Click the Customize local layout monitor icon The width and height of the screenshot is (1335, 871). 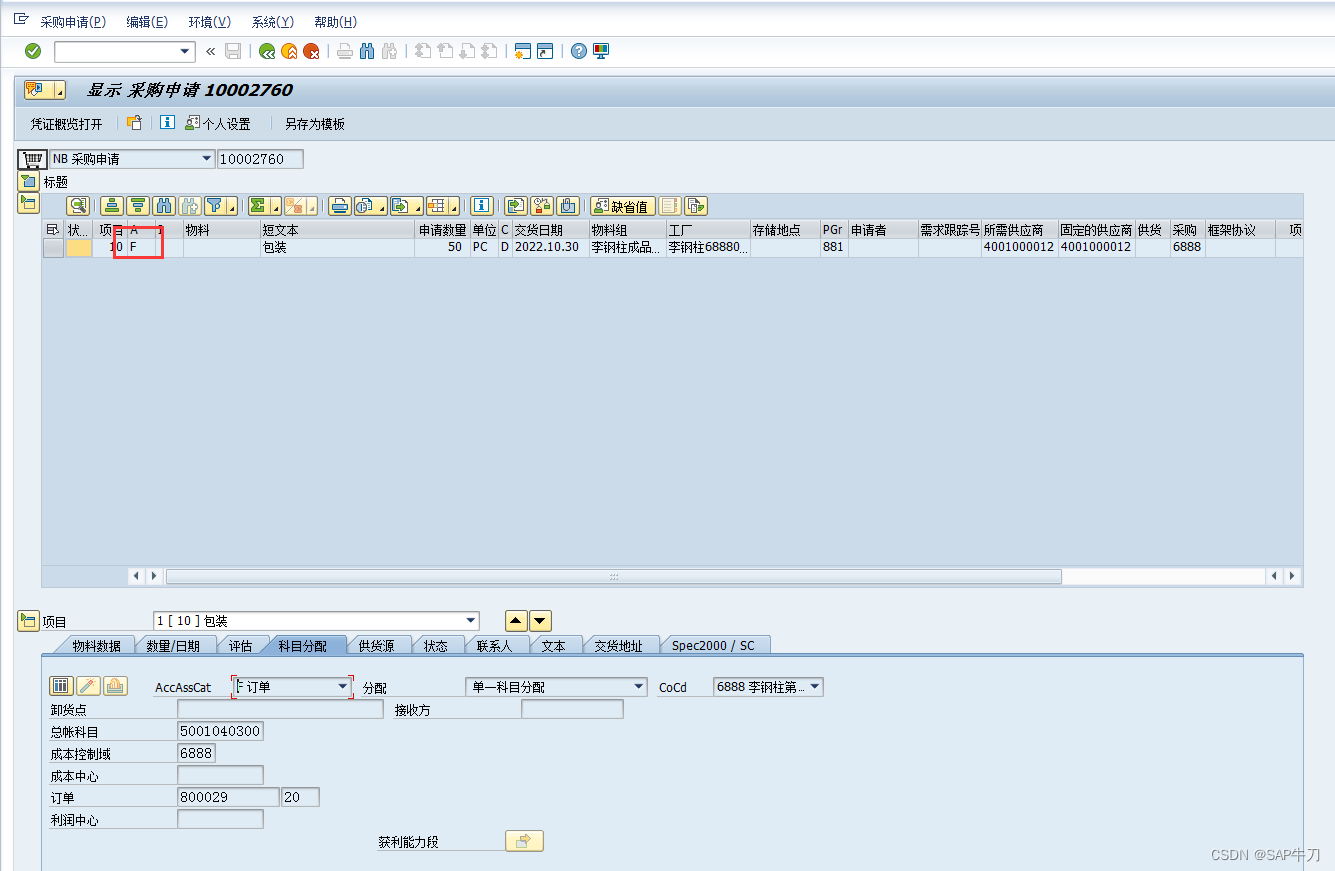601,51
